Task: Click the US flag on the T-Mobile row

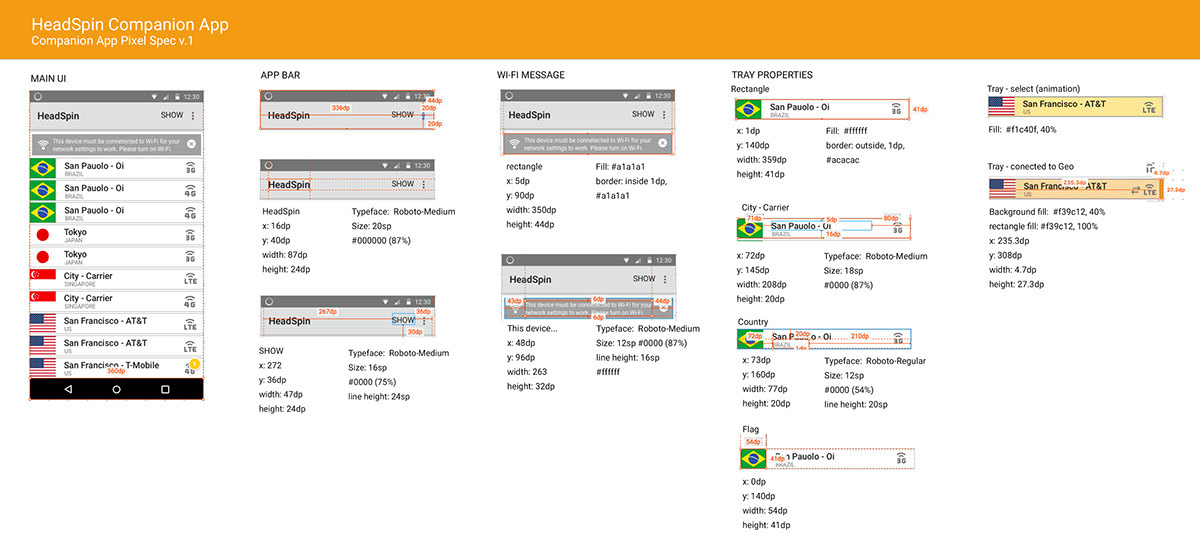Action: [x=43, y=368]
